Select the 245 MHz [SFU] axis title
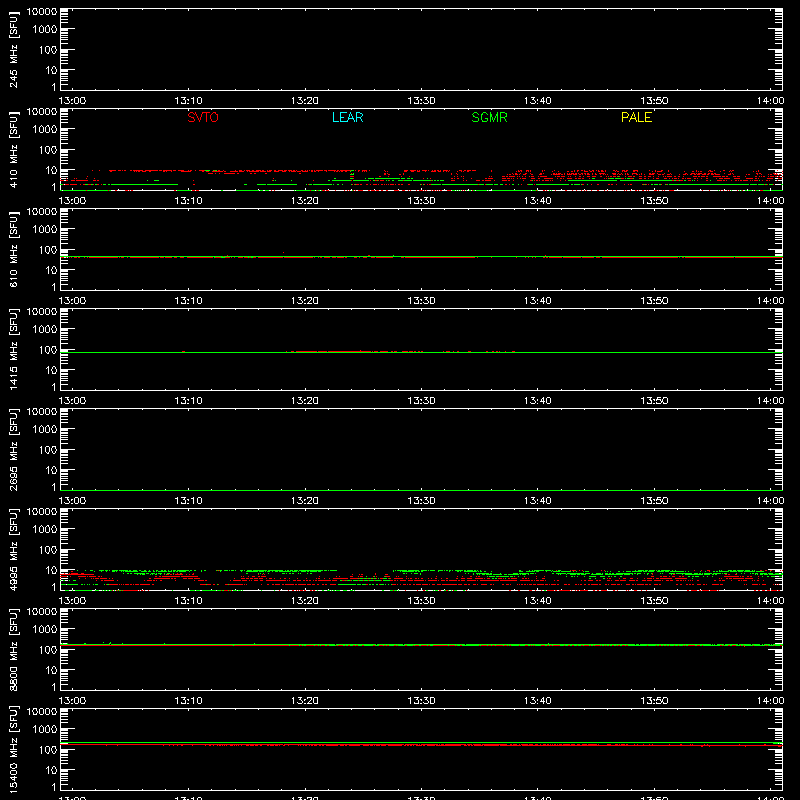 13,49
